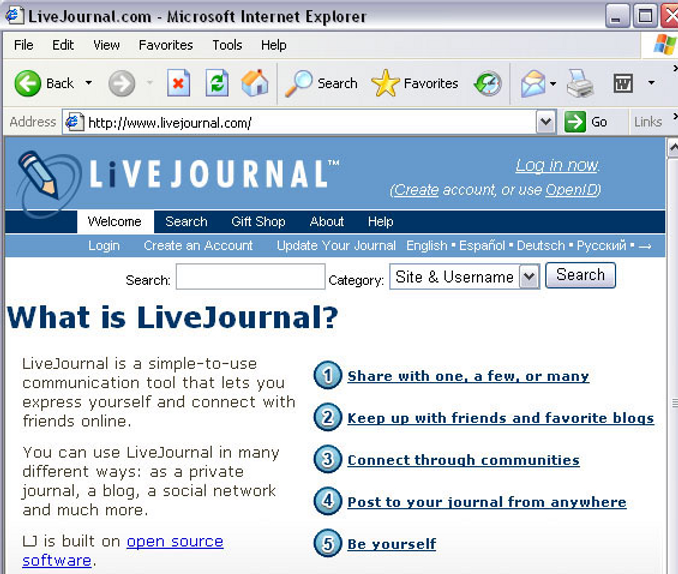
Task: Open the File menu
Action: [x=23, y=45]
